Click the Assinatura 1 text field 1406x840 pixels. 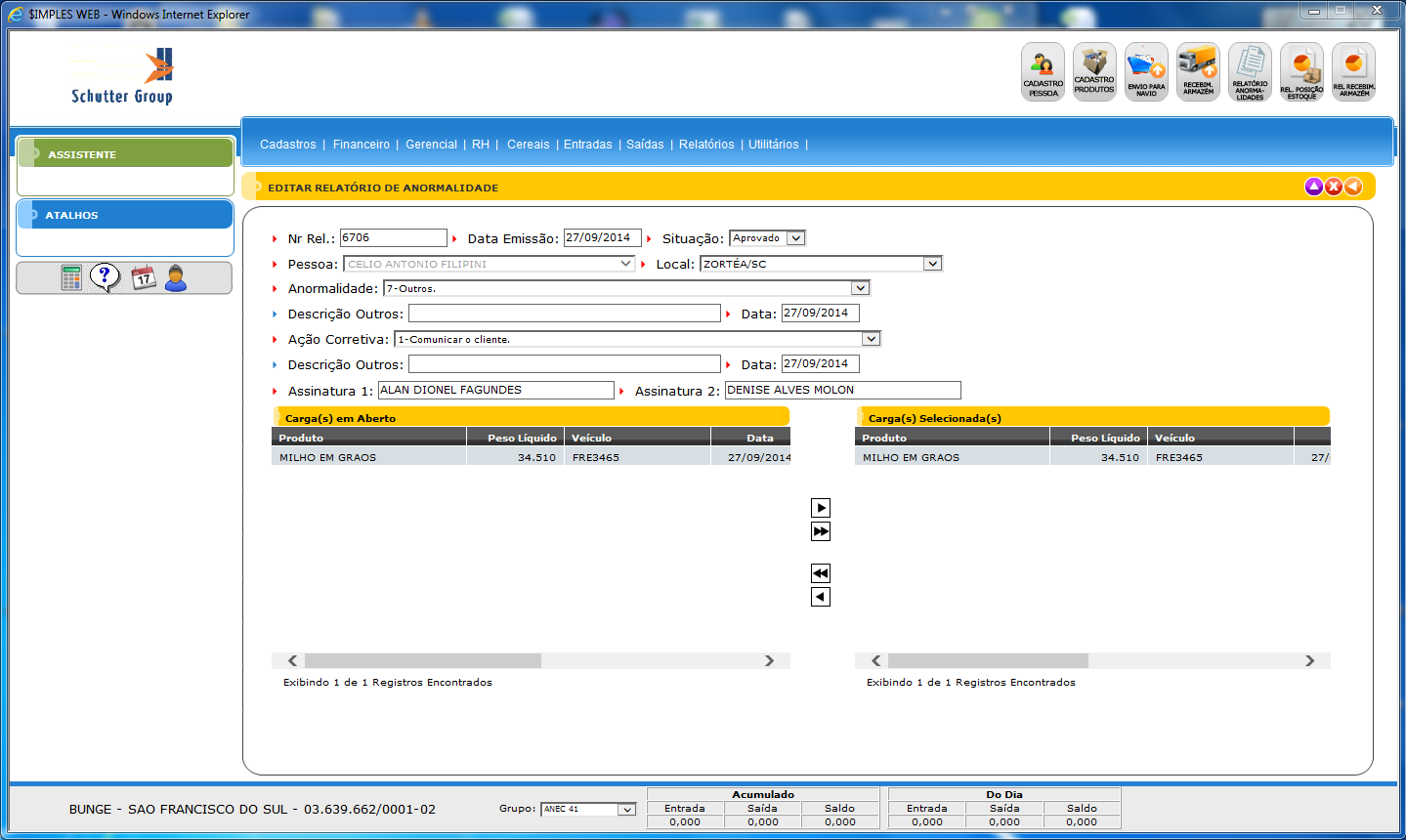tap(496, 390)
